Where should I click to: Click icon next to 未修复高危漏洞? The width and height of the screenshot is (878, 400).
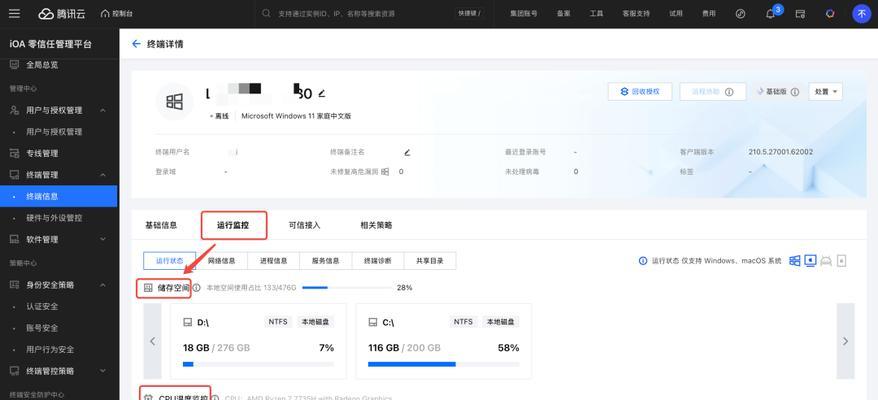pos(385,171)
